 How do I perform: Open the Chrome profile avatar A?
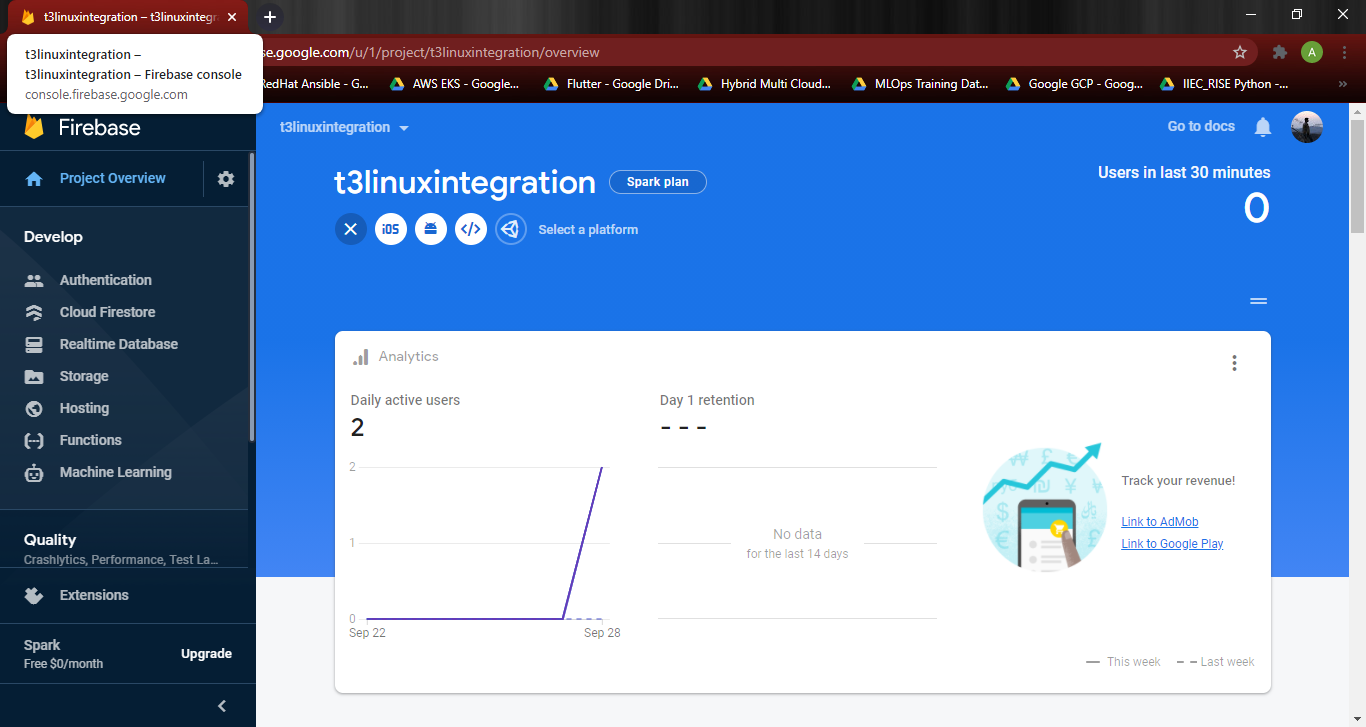pos(1312,52)
